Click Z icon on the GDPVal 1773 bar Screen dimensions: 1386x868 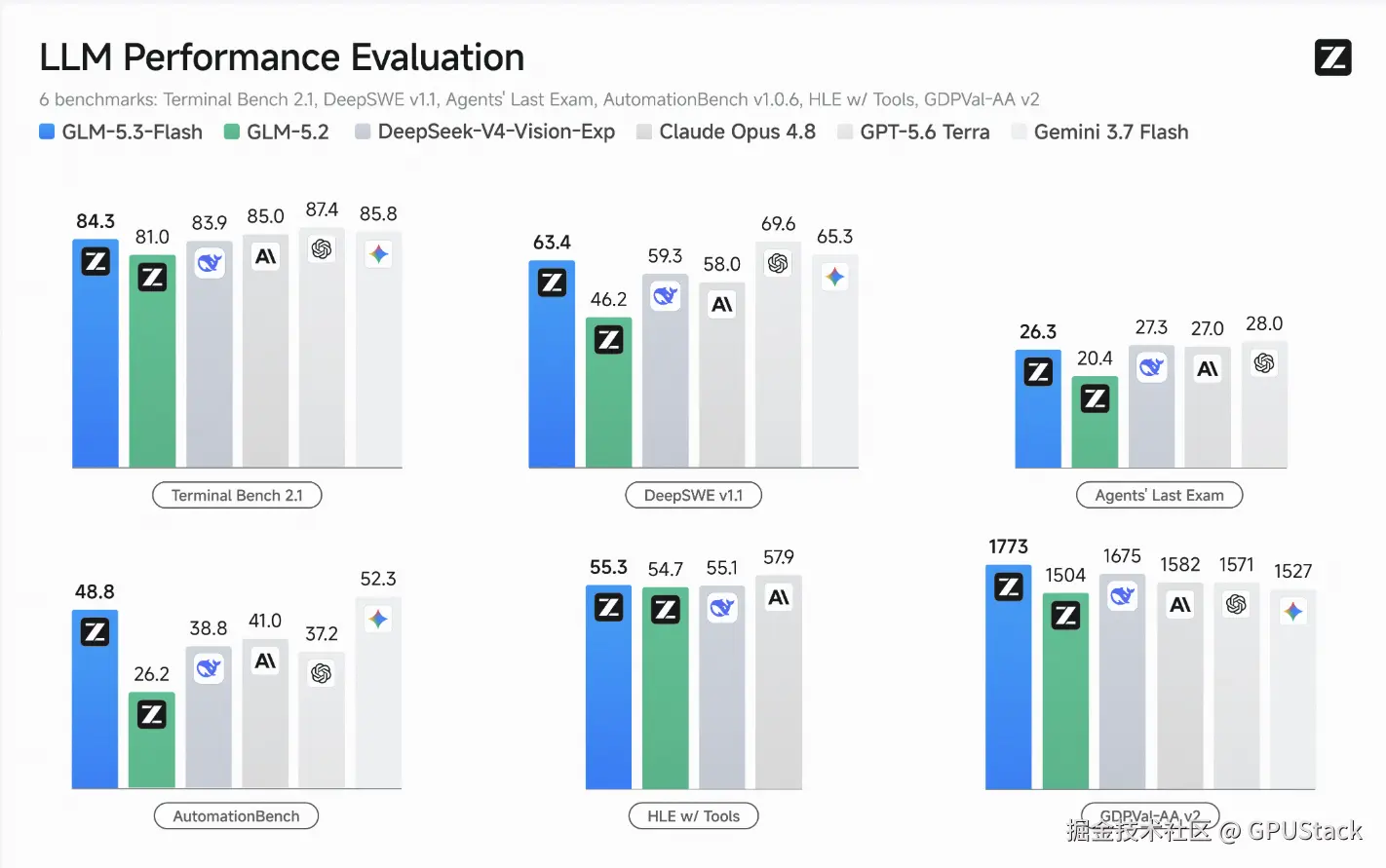pyautogui.click(x=1009, y=586)
